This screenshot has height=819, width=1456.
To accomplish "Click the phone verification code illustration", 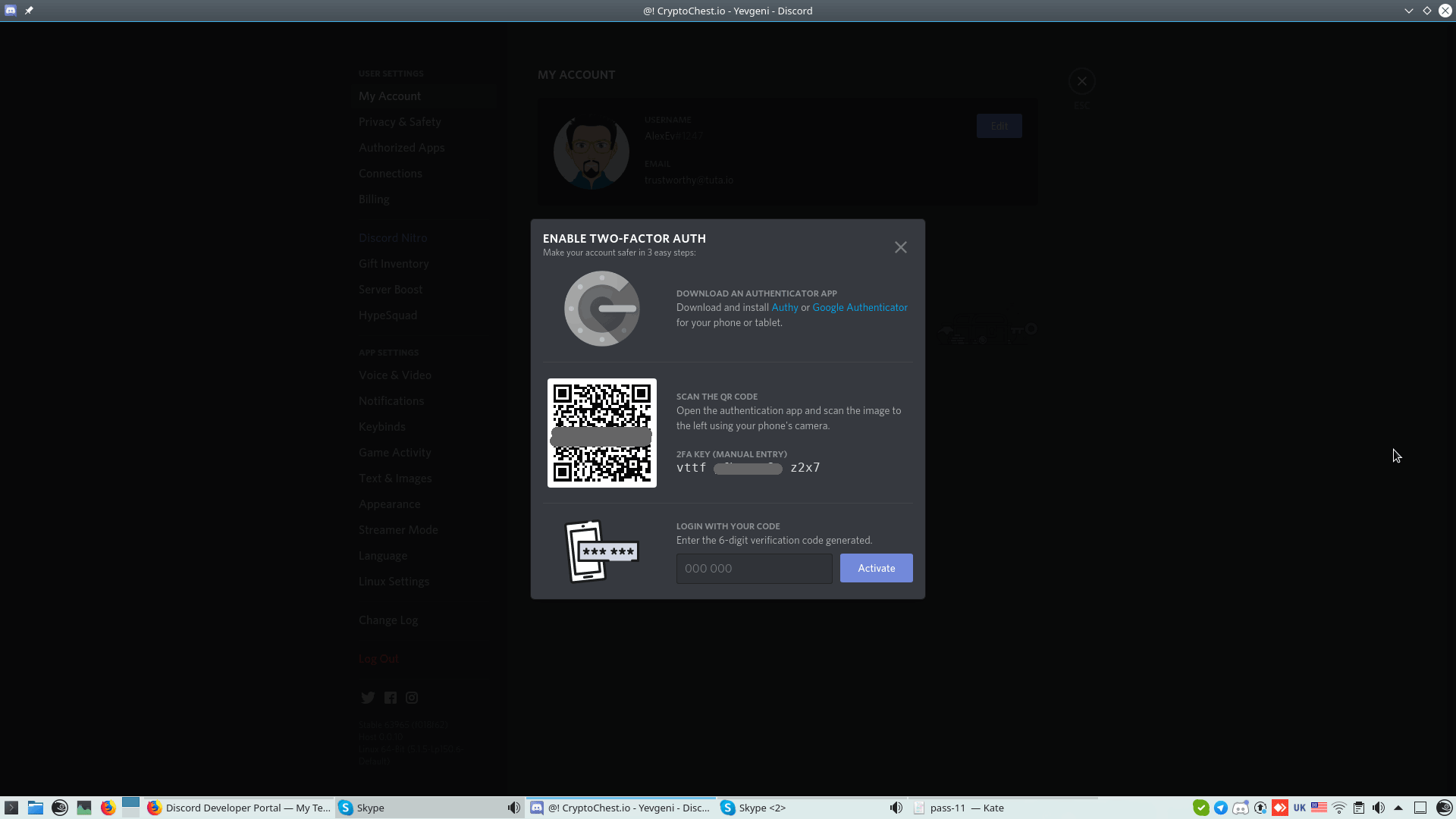I will 601,551.
